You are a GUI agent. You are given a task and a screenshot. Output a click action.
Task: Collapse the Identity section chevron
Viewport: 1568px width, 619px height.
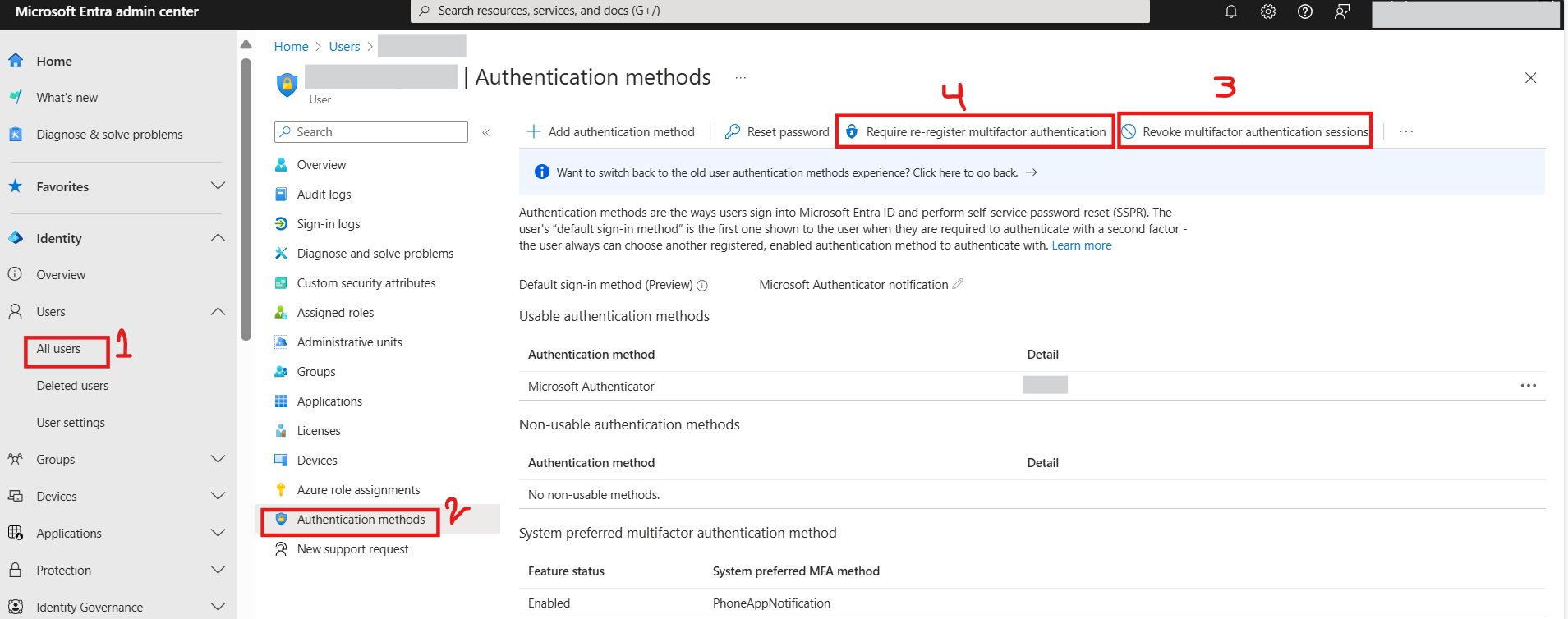[218, 238]
